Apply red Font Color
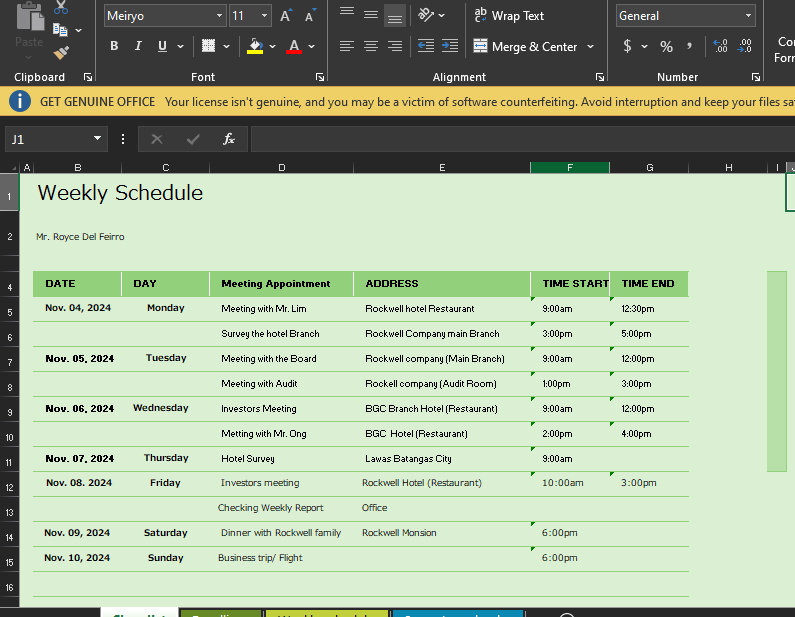This screenshot has width=795, height=617. pos(294,46)
